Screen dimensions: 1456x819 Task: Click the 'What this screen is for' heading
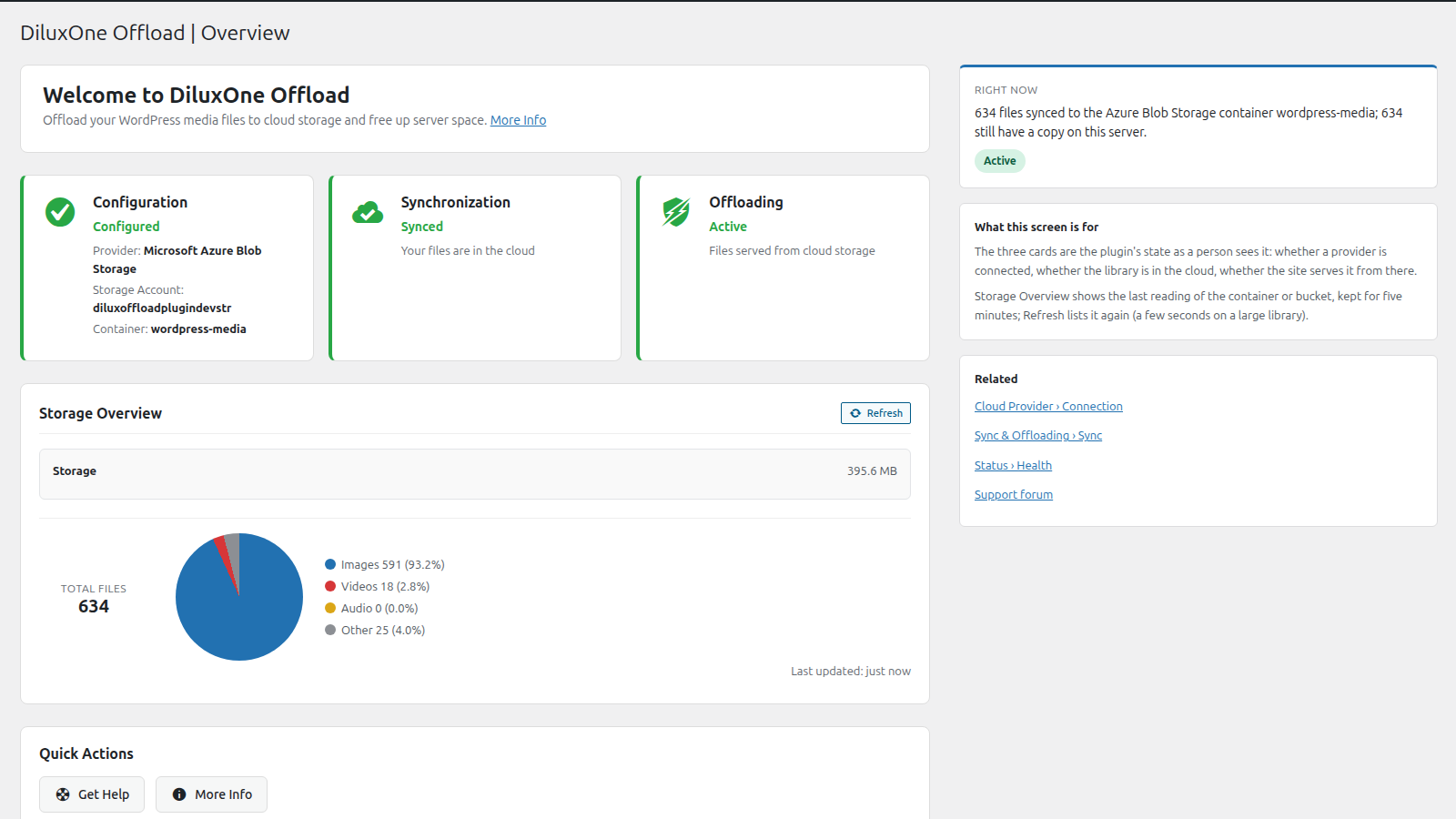(x=1036, y=227)
